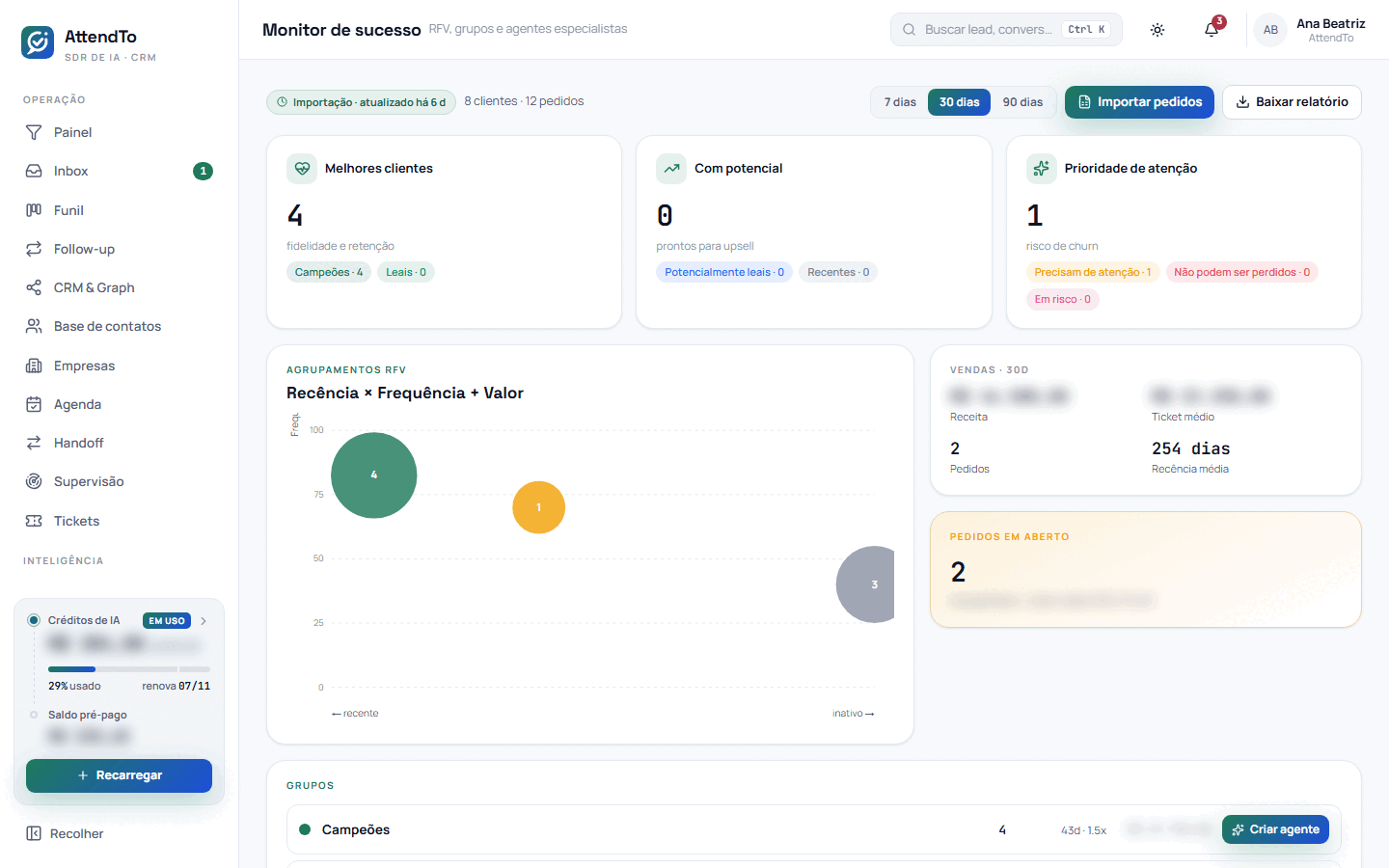The width and height of the screenshot is (1389, 868).
Task: Click the yellow bubble labeled 1
Action: [x=538, y=507]
